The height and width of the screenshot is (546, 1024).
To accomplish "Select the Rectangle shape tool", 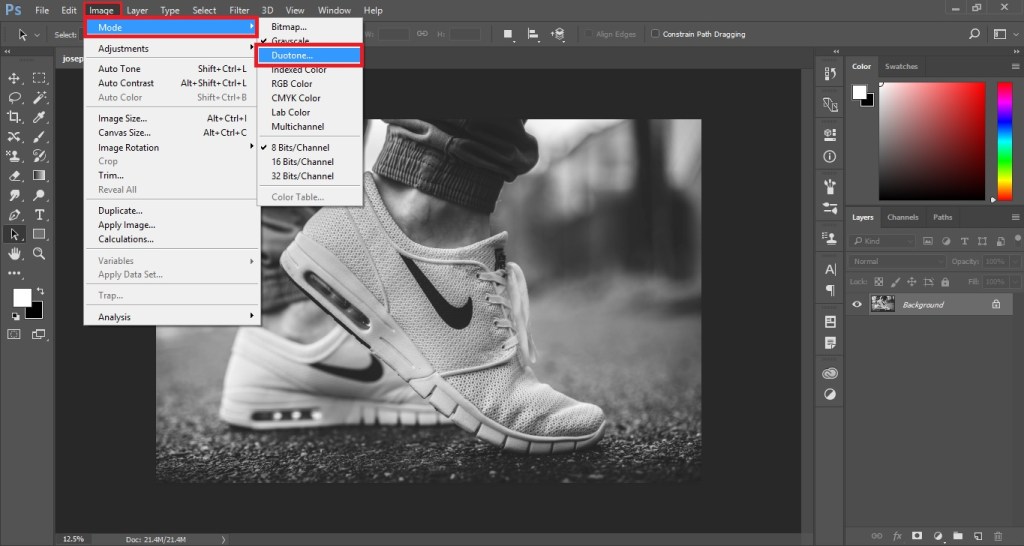I will pos(39,234).
